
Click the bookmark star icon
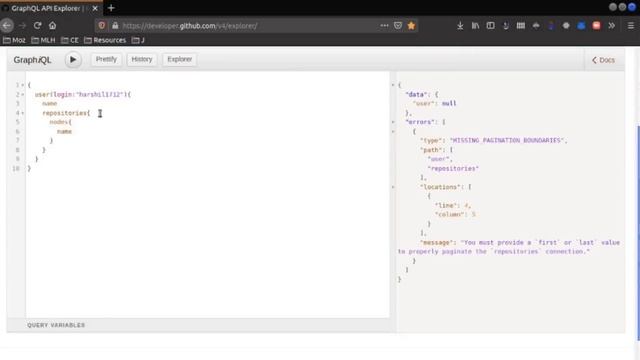pos(411,25)
